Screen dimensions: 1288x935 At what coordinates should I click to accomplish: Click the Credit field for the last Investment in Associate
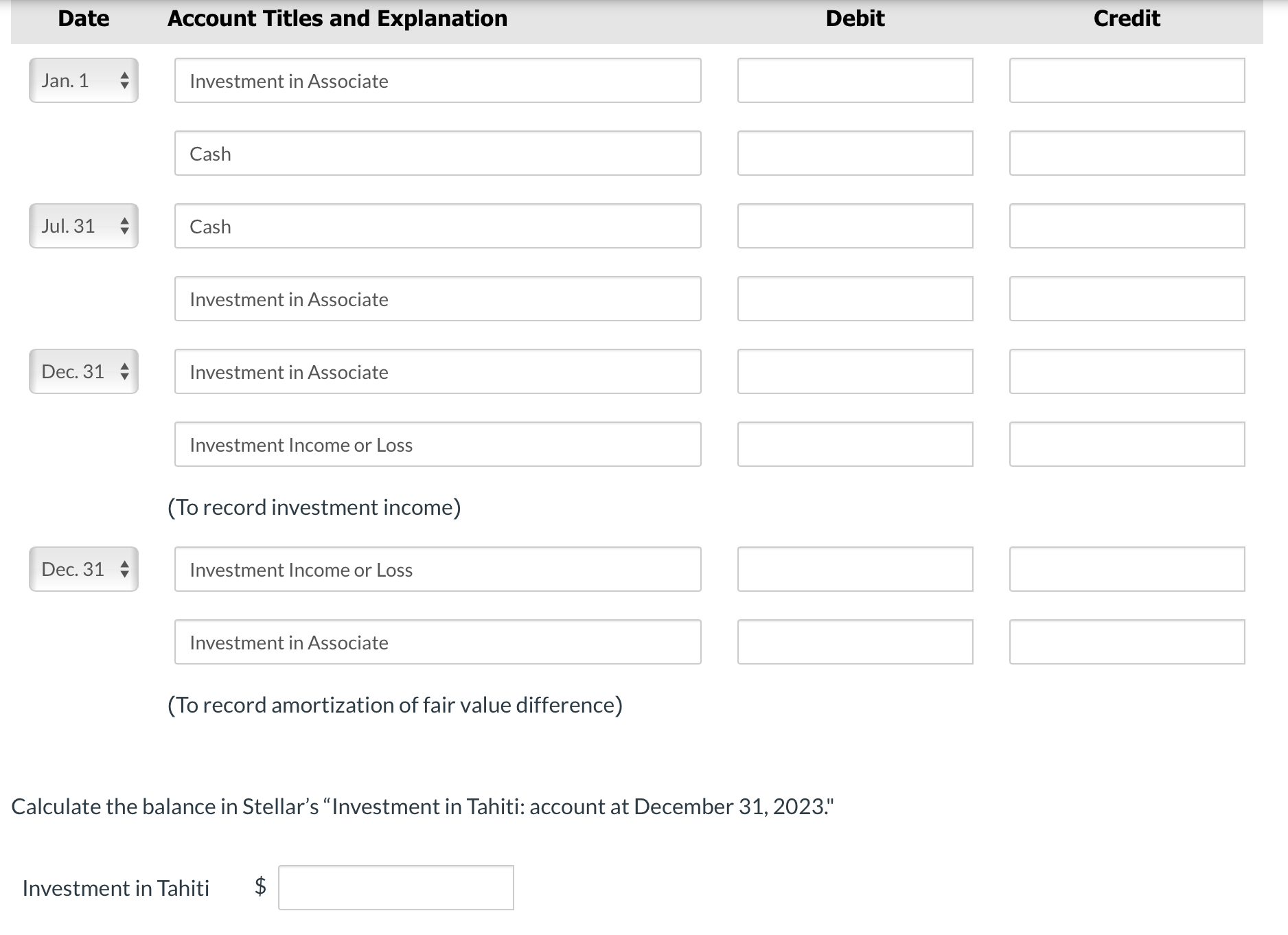click(x=1127, y=642)
